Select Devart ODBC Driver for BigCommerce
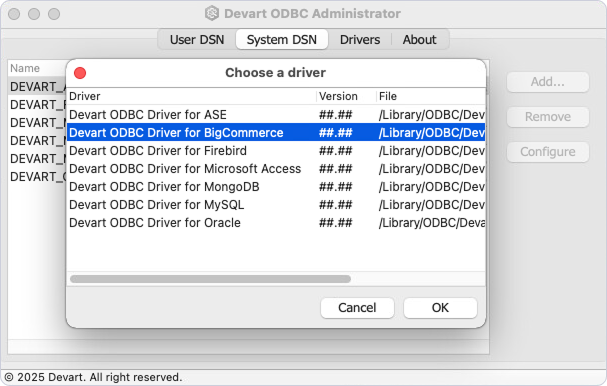607x386 pixels. (276, 132)
